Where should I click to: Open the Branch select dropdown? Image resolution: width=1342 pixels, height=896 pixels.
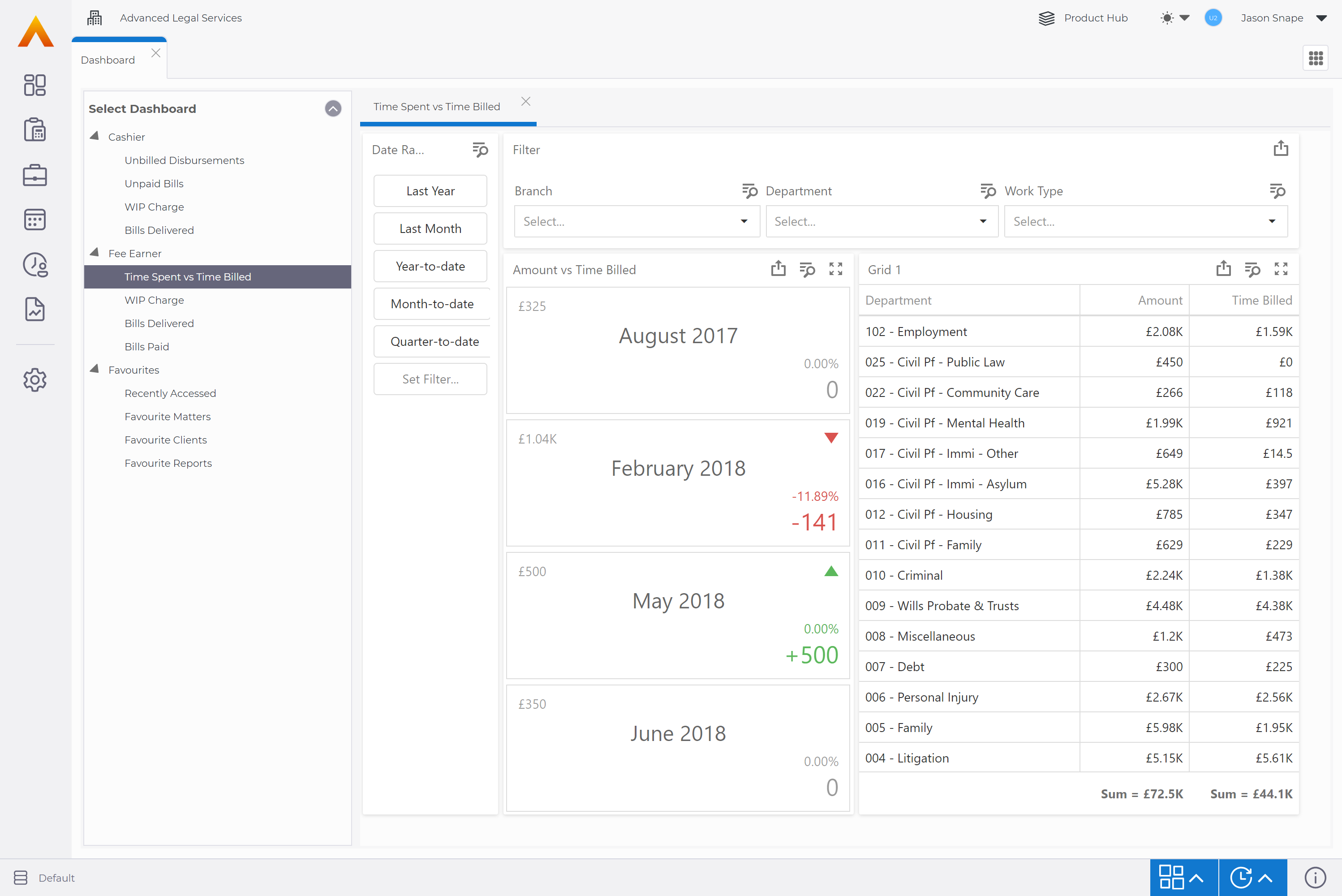[637, 222]
